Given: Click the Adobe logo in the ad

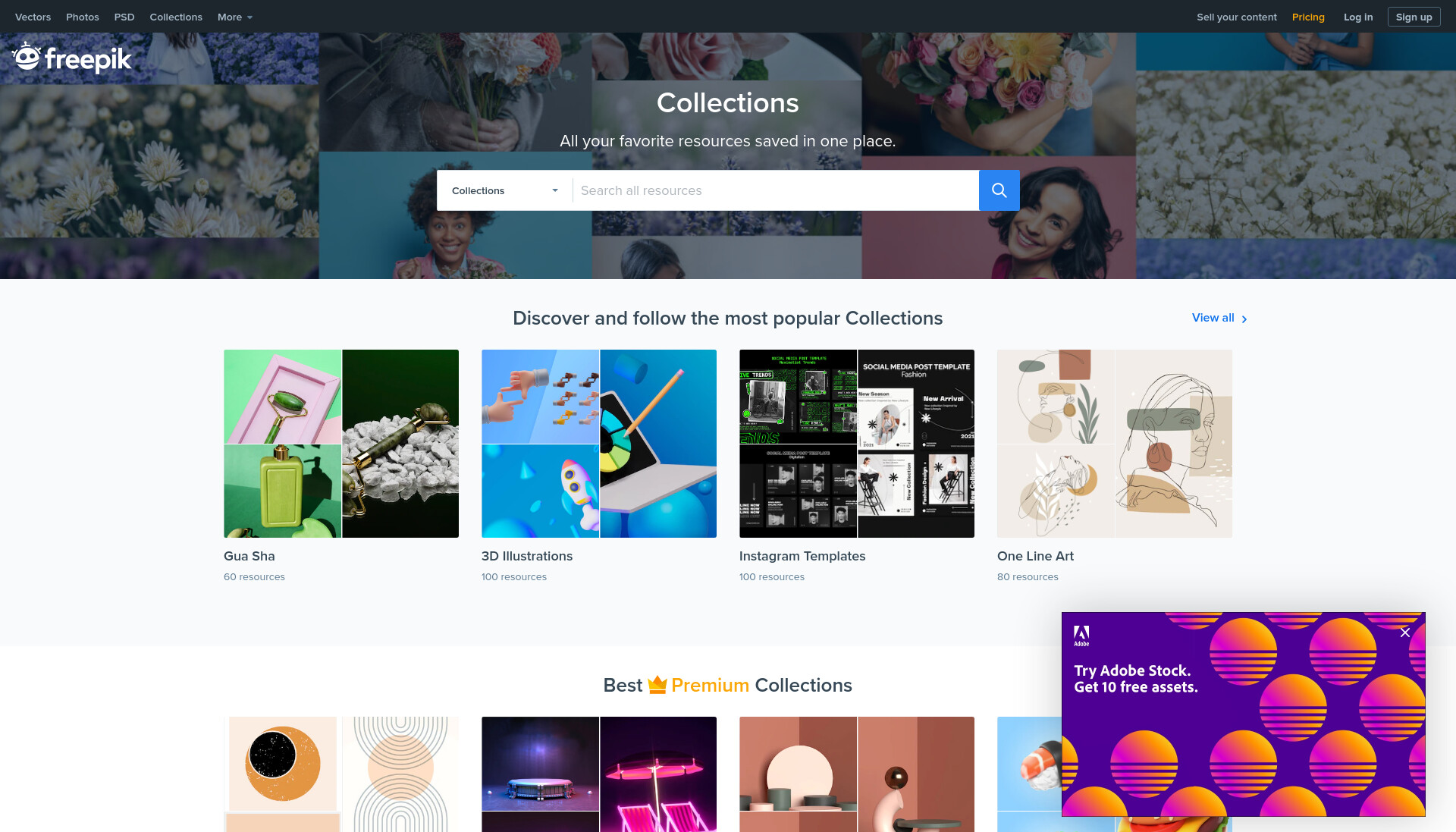Looking at the screenshot, I should (x=1081, y=636).
